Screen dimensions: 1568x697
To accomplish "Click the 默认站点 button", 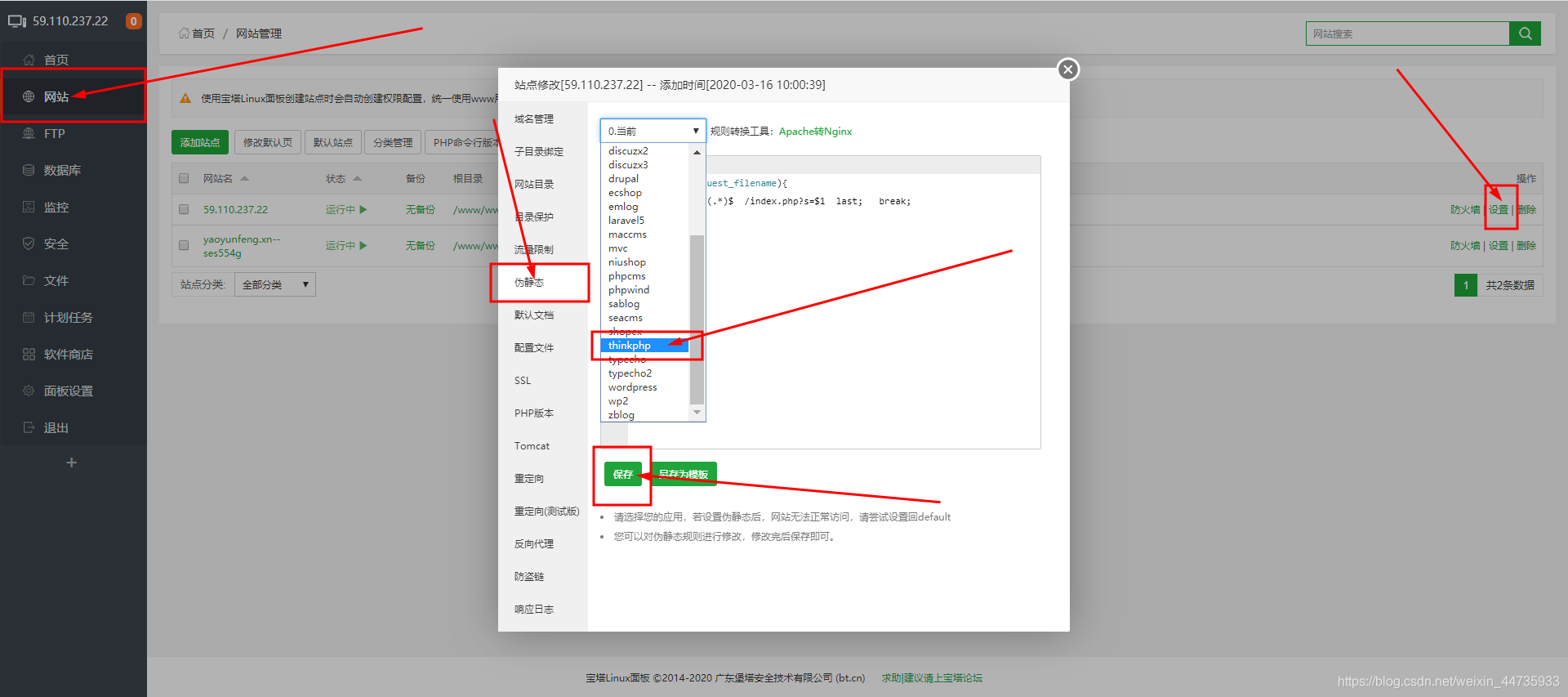I will tap(333, 142).
